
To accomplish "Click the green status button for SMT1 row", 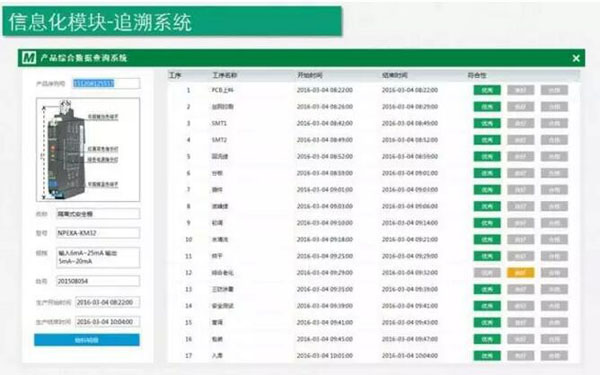I will pos(487,123).
